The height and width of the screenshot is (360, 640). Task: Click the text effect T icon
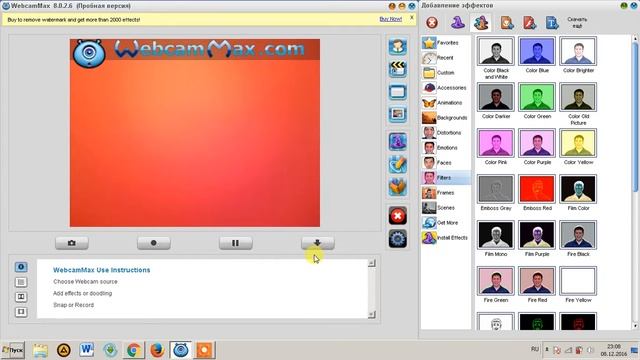click(x=551, y=22)
